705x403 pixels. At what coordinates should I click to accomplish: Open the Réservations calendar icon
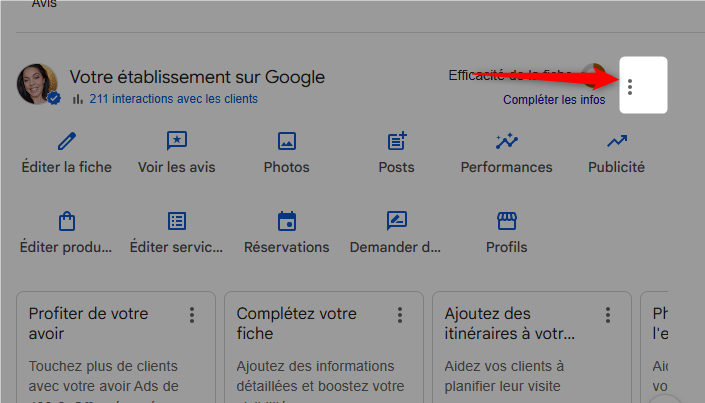pyautogui.click(x=287, y=221)
